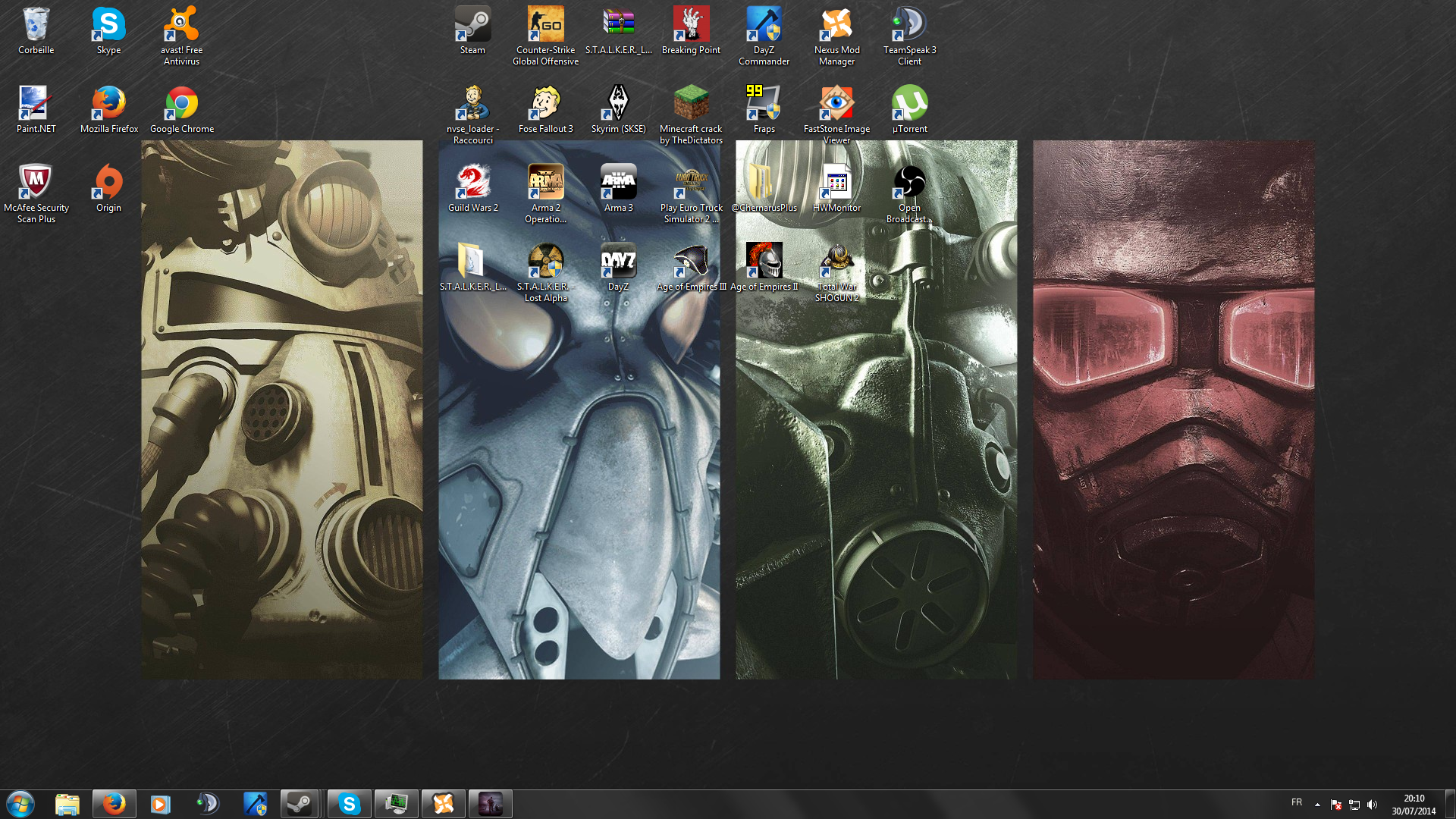This screenshot has width=1456, height=819.
Task: Open Total War SHOGUN 2 shortcut
Action: tap(836, 272)
